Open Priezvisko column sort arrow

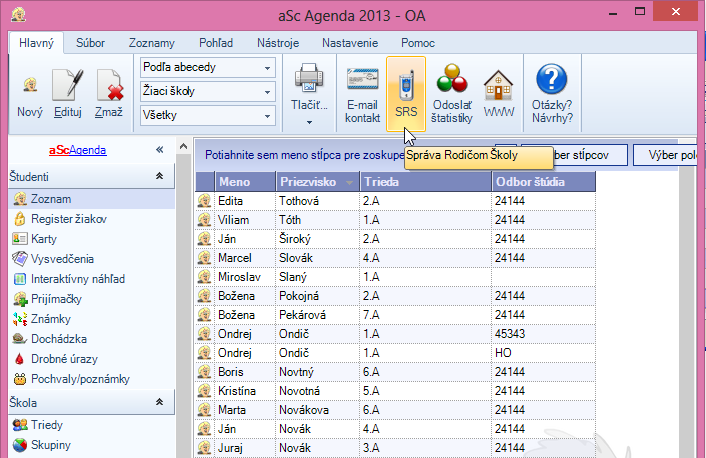click(x=349, y=182)
